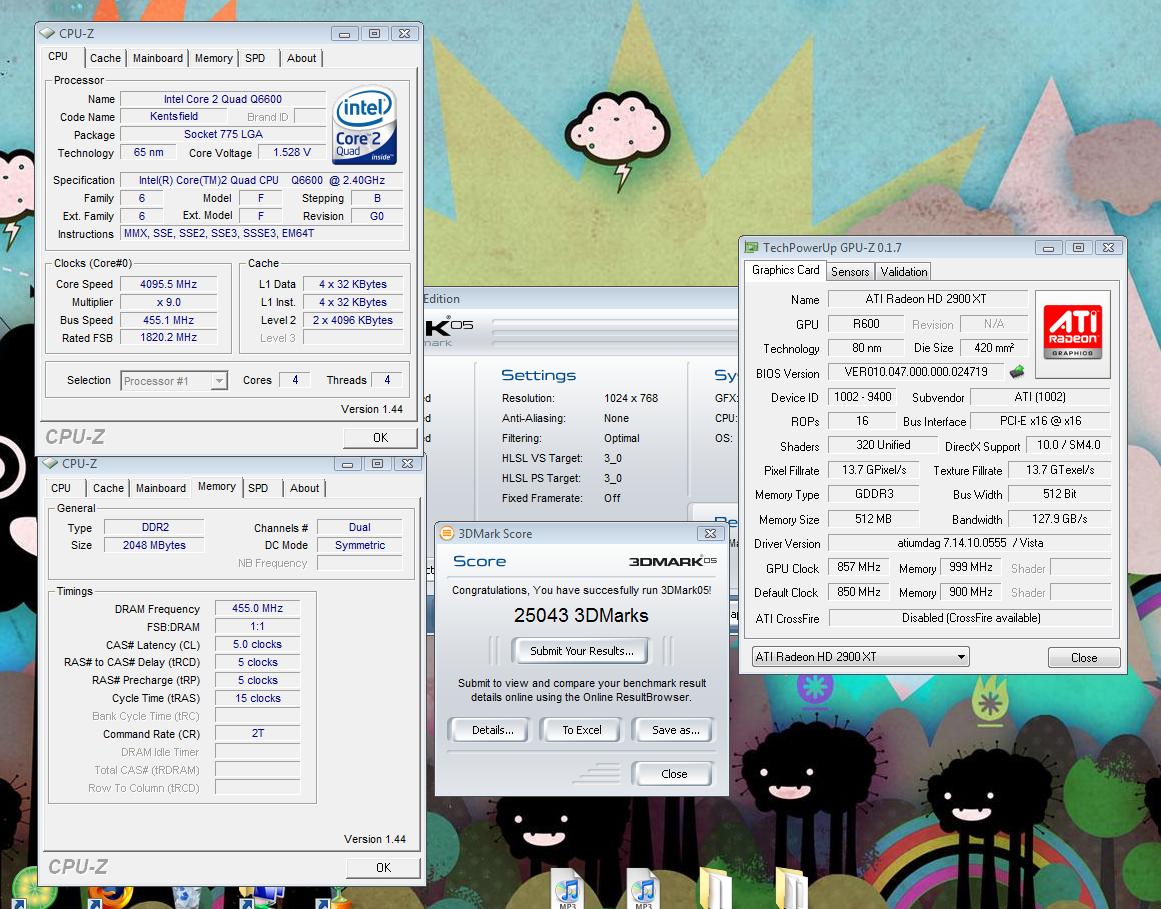Click the 25043 3DMarks score text

point(581,616)
